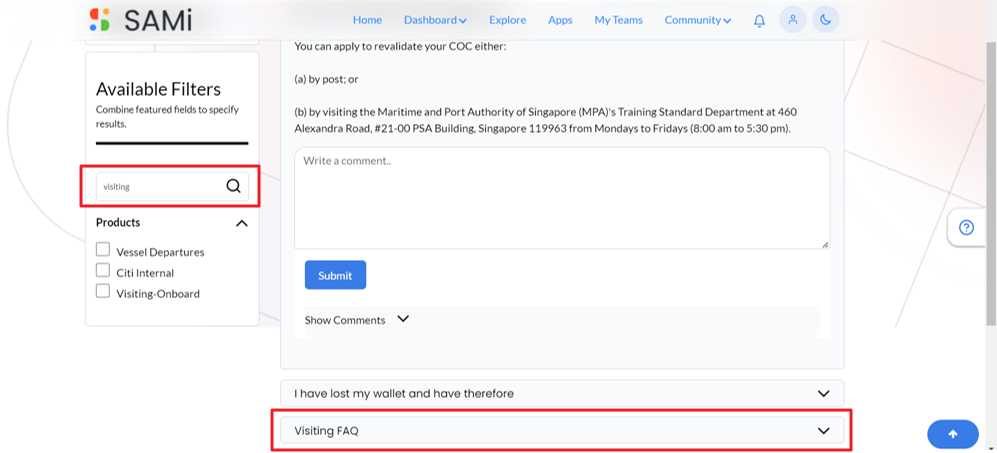
Task: Open the user profile icon
Action: (793, 20)
